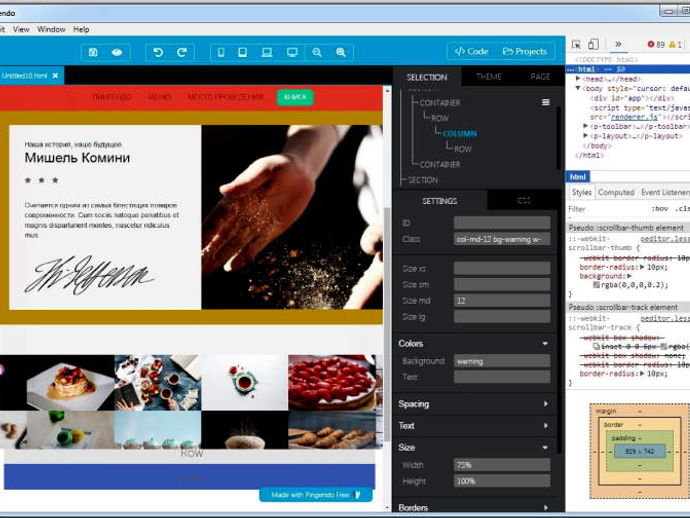Open preview with the eye icon
Screen dimensions: 690x518
(117, 52)
